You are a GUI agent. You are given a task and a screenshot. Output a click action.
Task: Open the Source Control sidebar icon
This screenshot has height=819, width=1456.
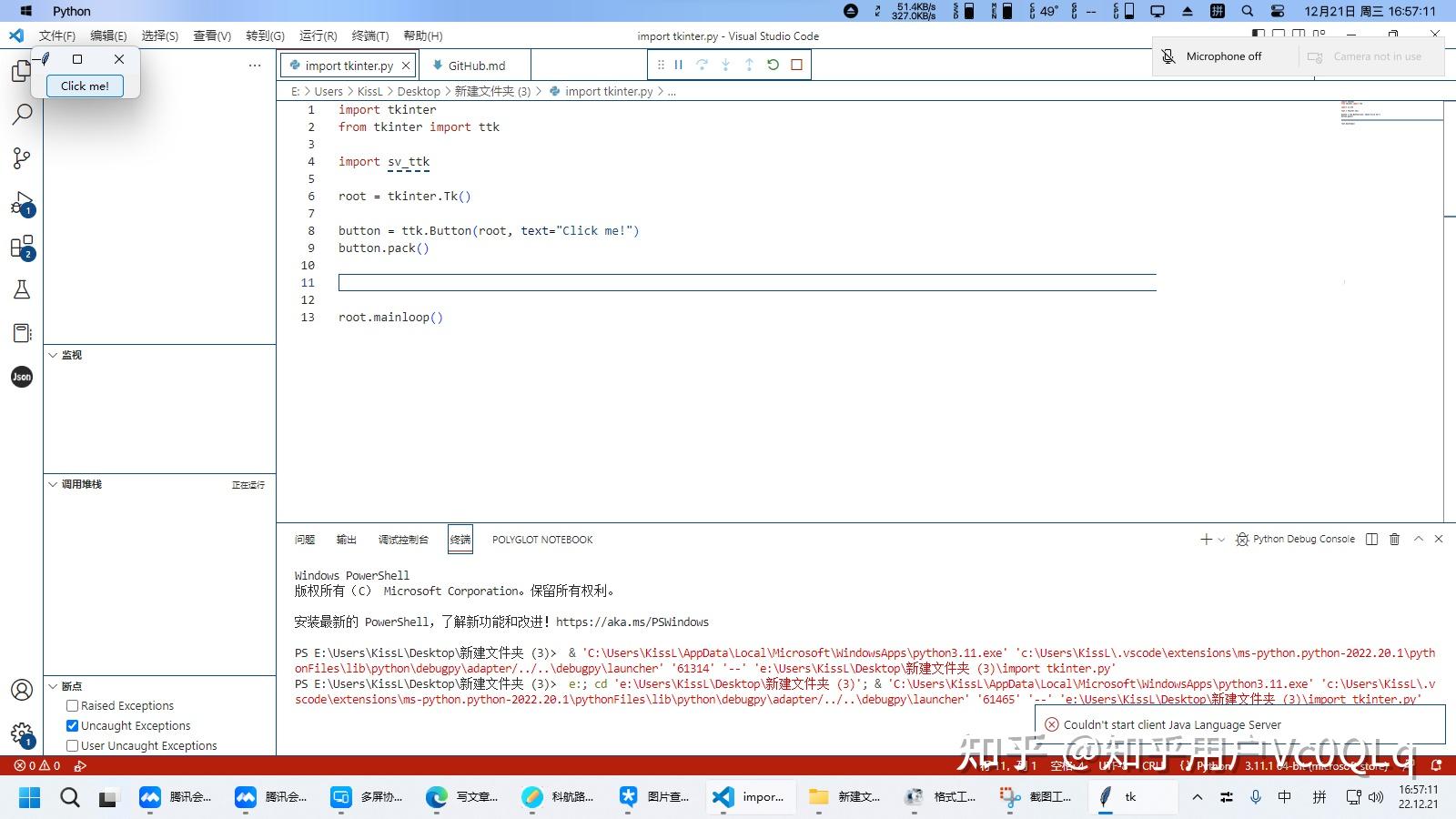click(x=22, y=158)
